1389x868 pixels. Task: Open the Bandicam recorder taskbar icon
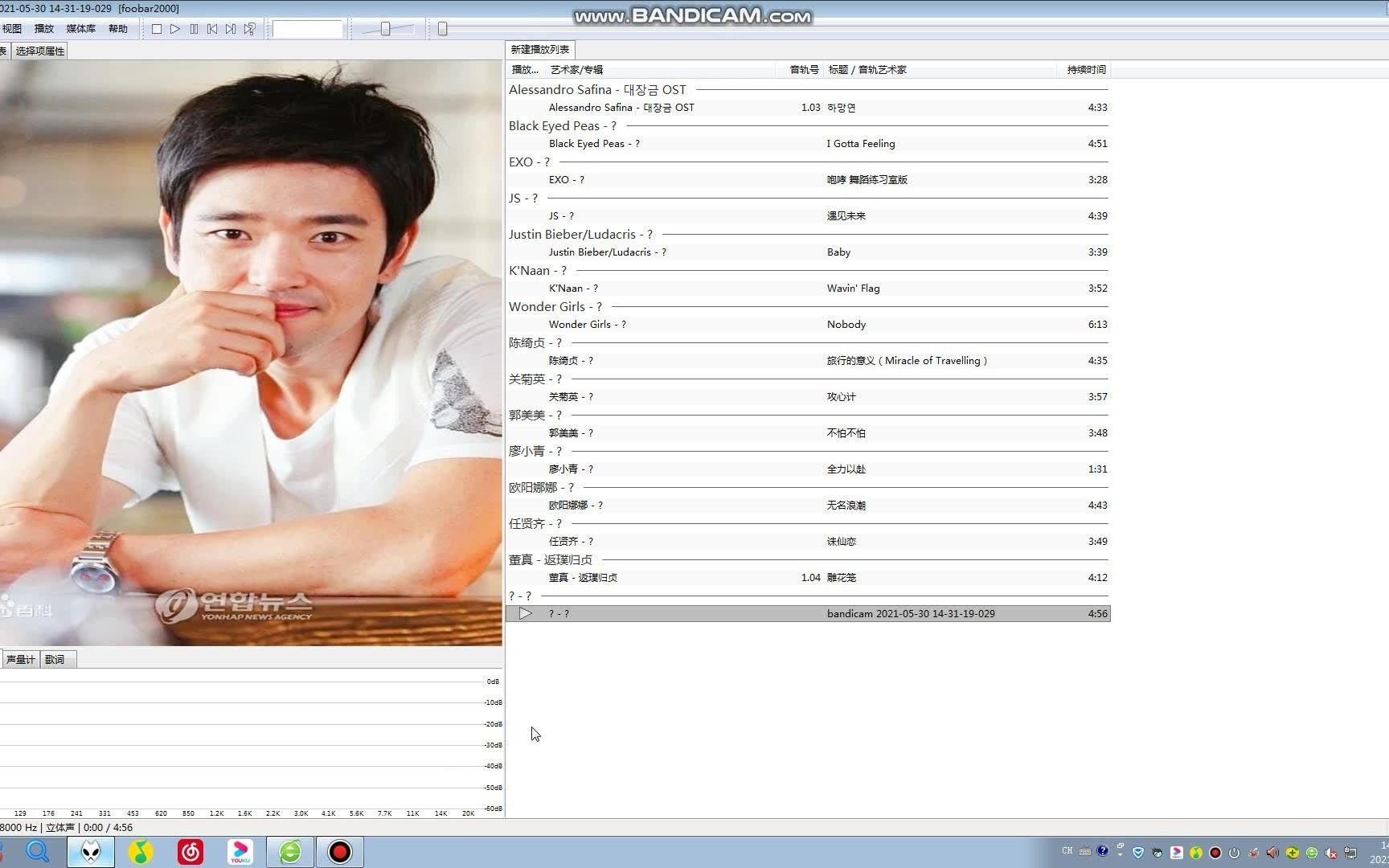(x=340, y=852)
